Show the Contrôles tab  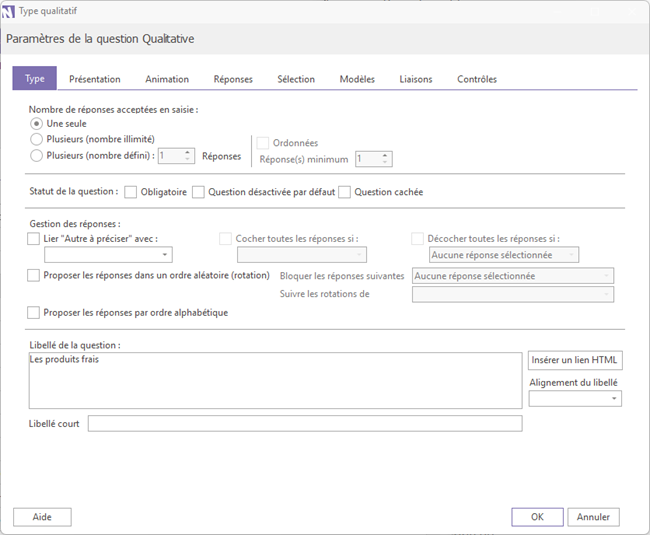point(477,79)
